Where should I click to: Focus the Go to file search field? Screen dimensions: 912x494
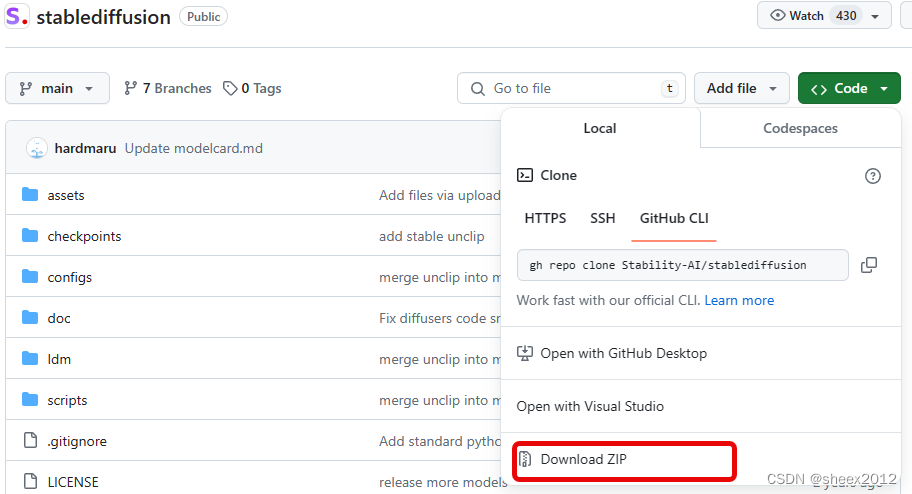pos(570,88)
